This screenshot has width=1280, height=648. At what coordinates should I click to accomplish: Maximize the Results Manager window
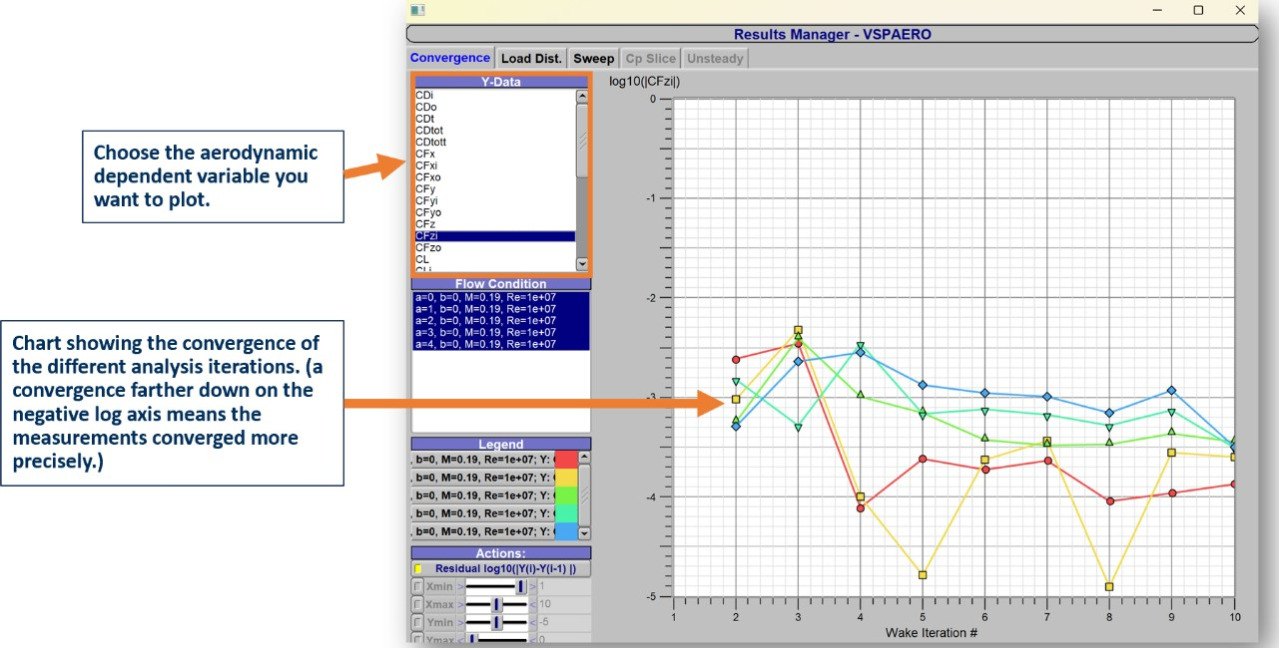[1198, 10]
